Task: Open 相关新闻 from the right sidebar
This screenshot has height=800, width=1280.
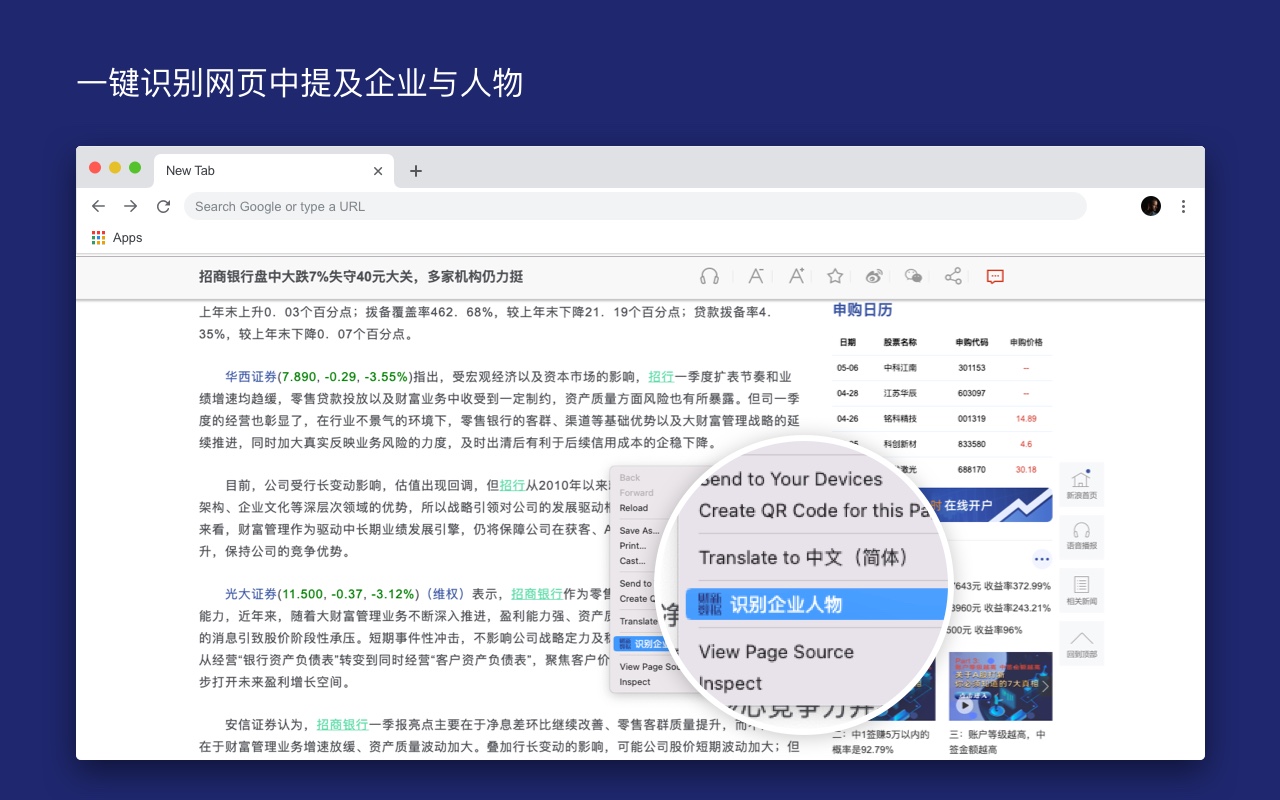Action: tap(1081, 590)
